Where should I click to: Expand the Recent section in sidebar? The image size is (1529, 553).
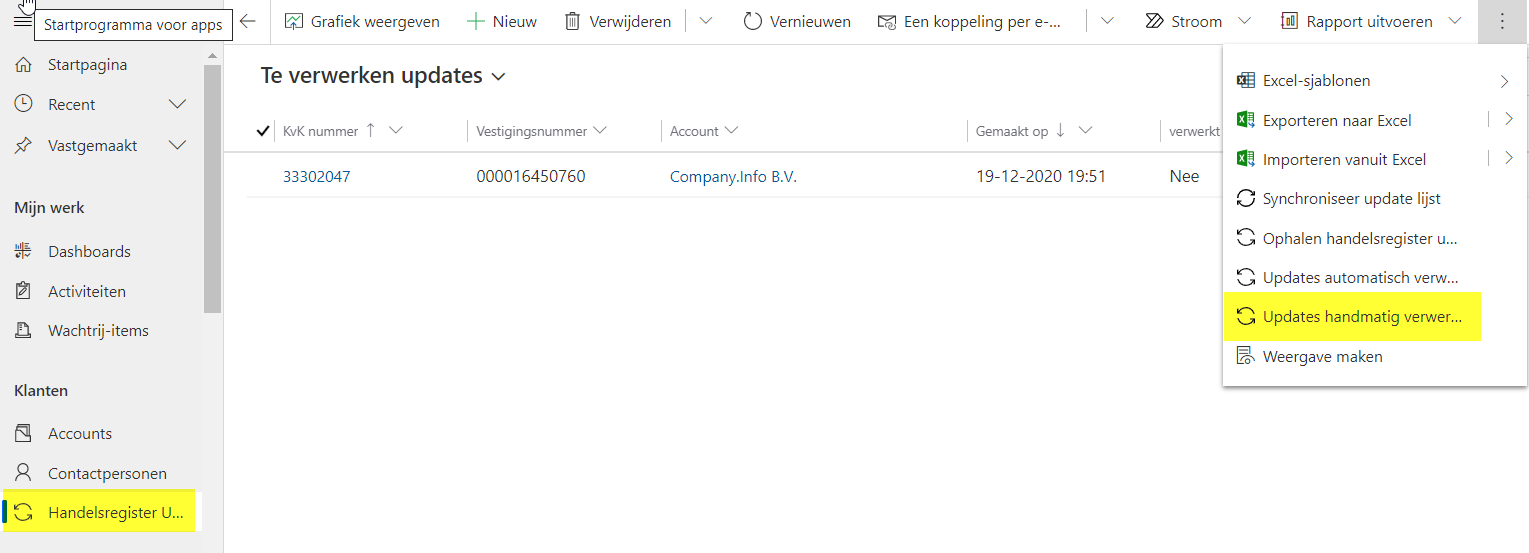tap(177, 105)
